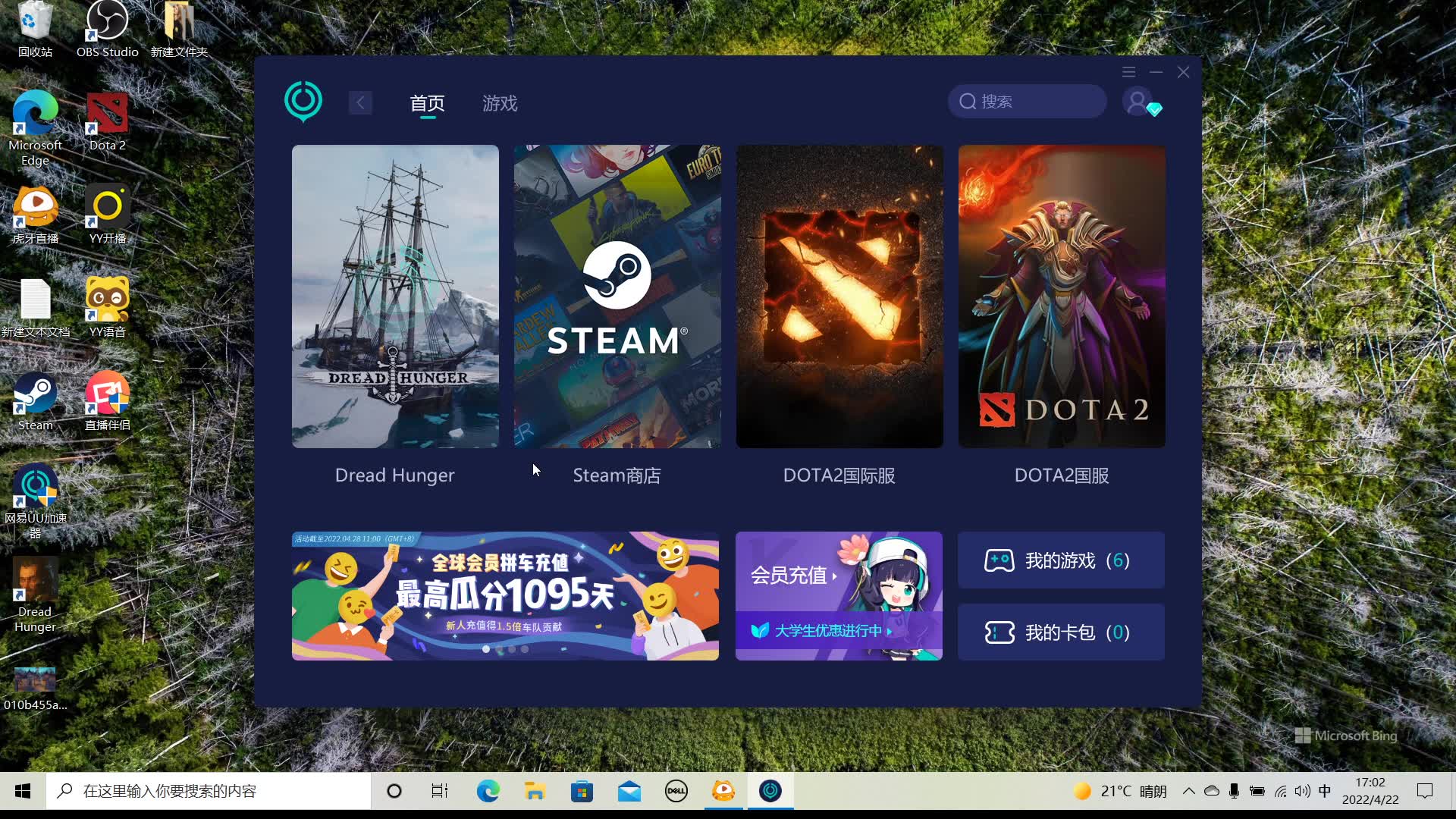The width and height of the screenshot is (1456, 819).
Task: Open the Dell app on the taskbar
Action: tap(676, 791)
